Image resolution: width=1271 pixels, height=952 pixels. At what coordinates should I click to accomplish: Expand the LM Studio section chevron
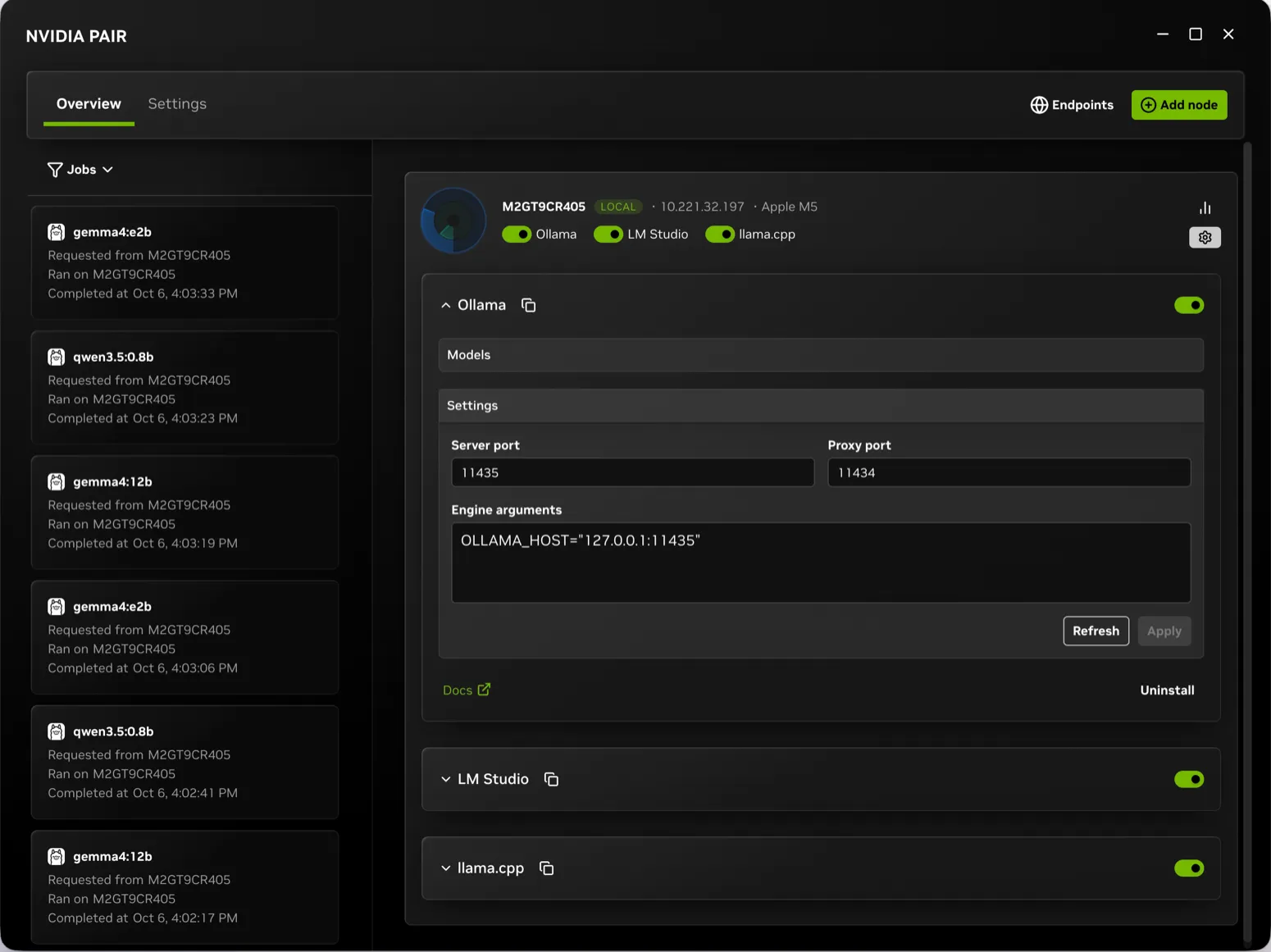click(x=445, y=779)
